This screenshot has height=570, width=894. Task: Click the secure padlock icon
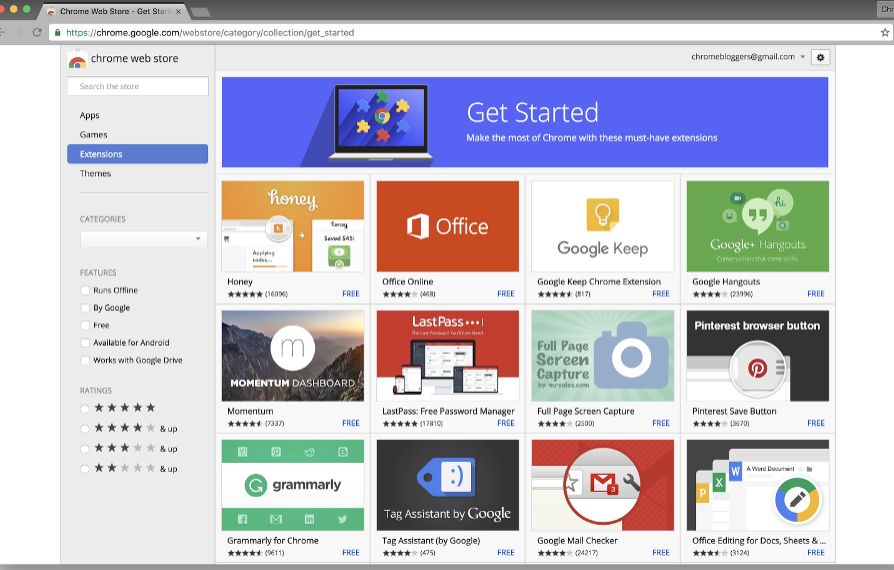pyautogui.click(x=57, y=32)
